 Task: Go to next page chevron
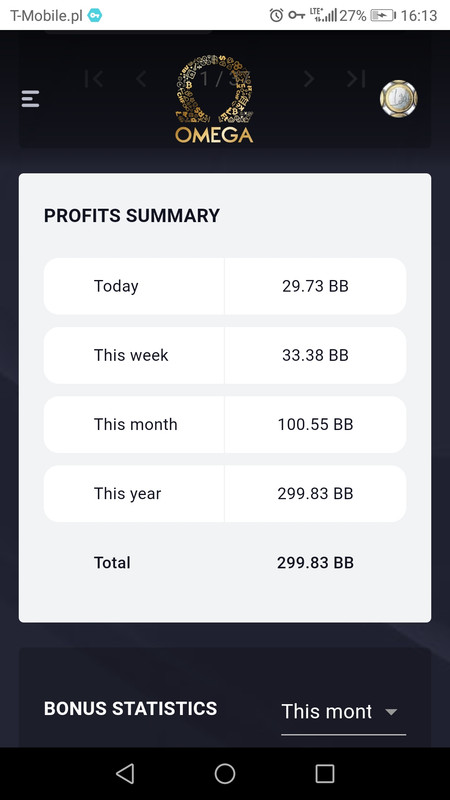tap(308, 79)
